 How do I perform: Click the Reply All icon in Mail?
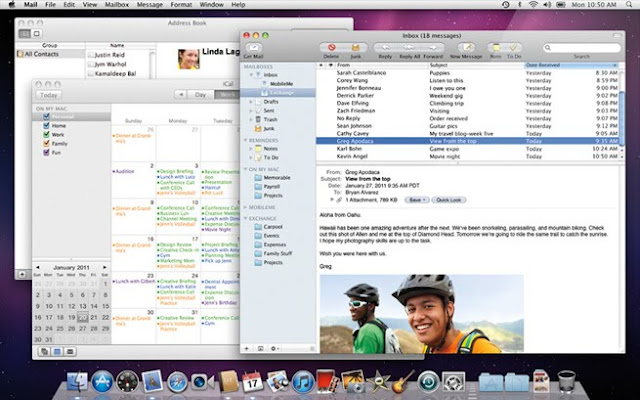409,48
